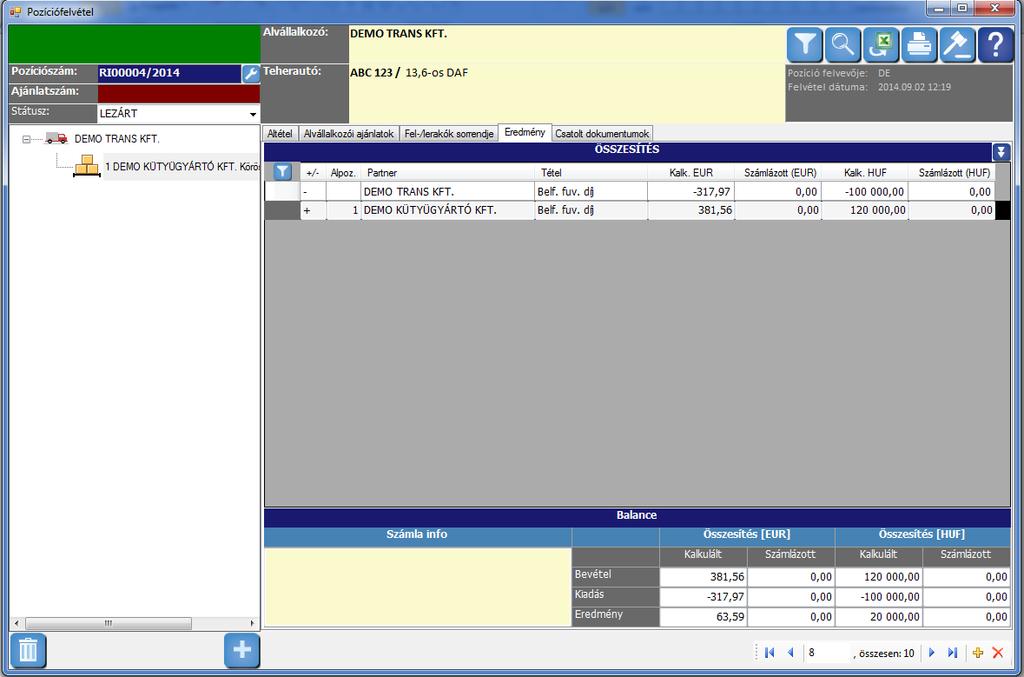Go to the first record
Image resolution: width=1024 pixels, height=677 pixels.
click(x=769, y=652)
